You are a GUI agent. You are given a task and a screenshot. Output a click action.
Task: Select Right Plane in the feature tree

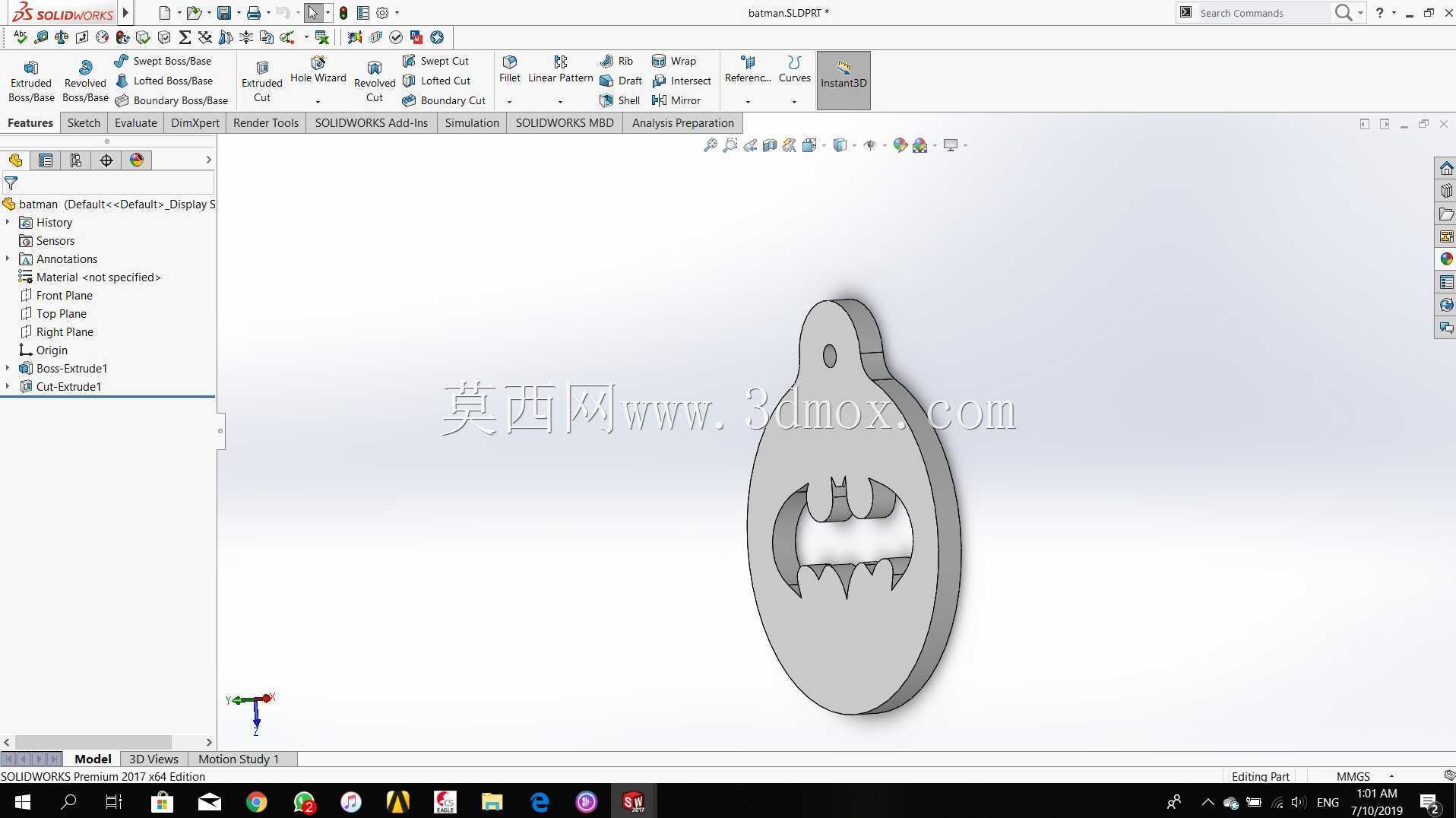56,331
